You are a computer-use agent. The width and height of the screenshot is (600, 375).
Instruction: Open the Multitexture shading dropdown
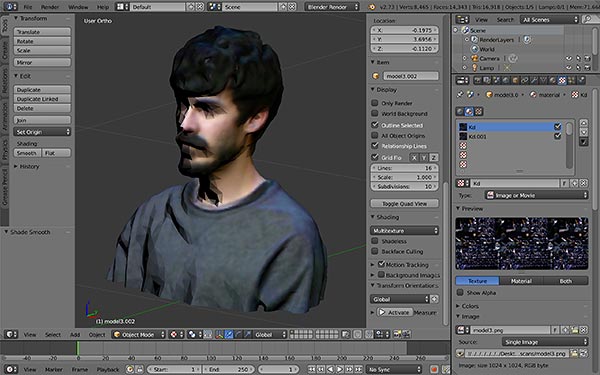[404, 230]
